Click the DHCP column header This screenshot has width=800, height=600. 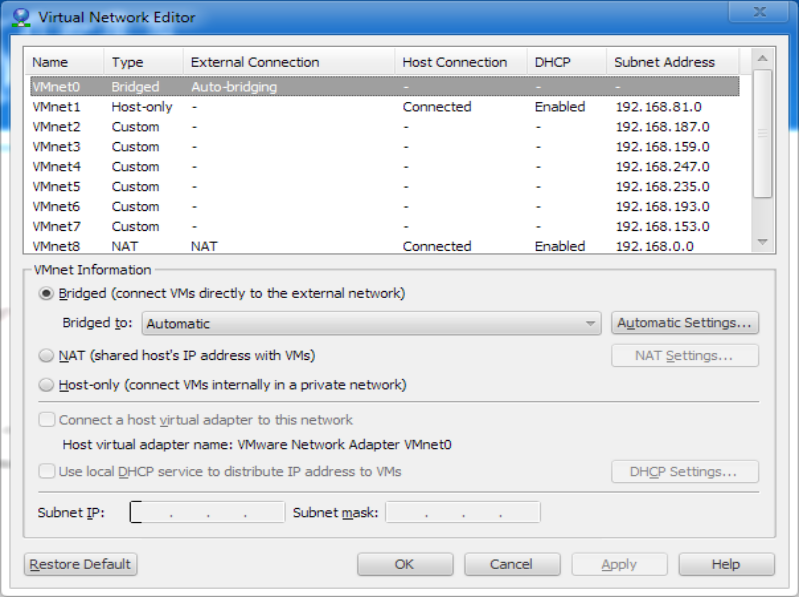pos(552,62)
